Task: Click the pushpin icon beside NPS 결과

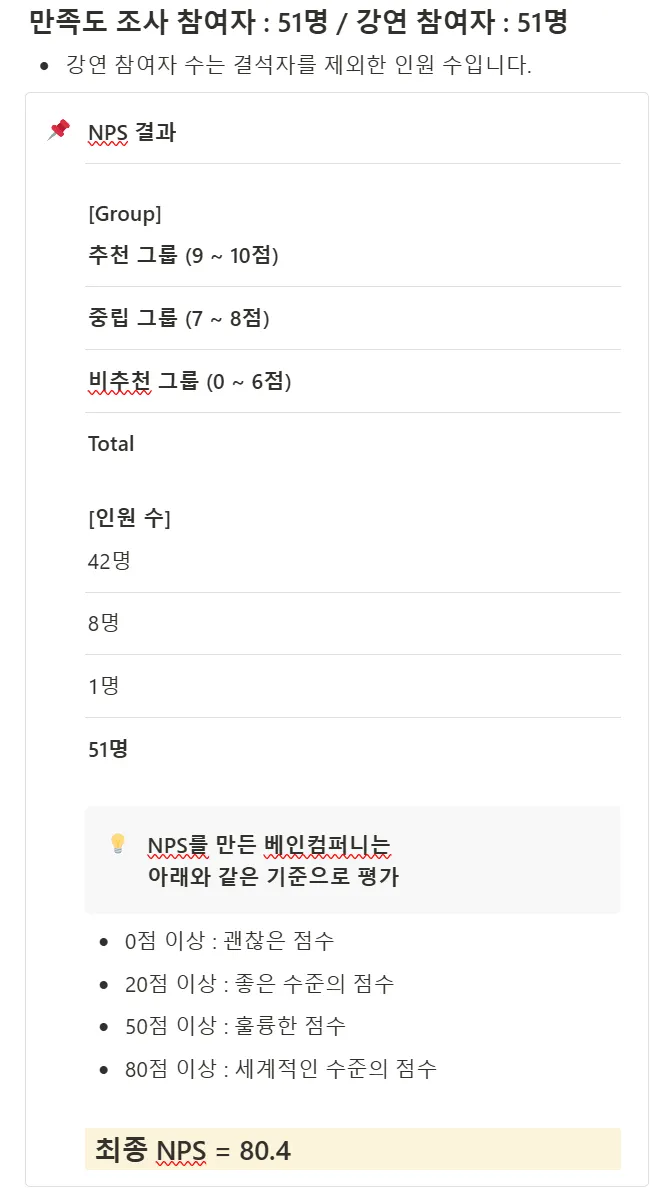Action: pos(59,130)
